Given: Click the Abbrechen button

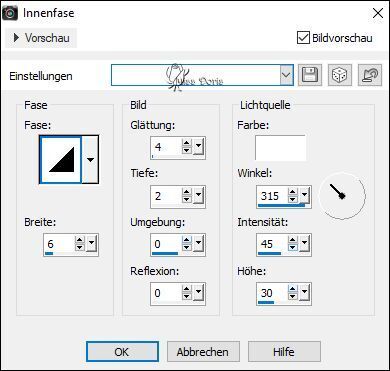Looking at the screenshot, I should pos(203,352).
